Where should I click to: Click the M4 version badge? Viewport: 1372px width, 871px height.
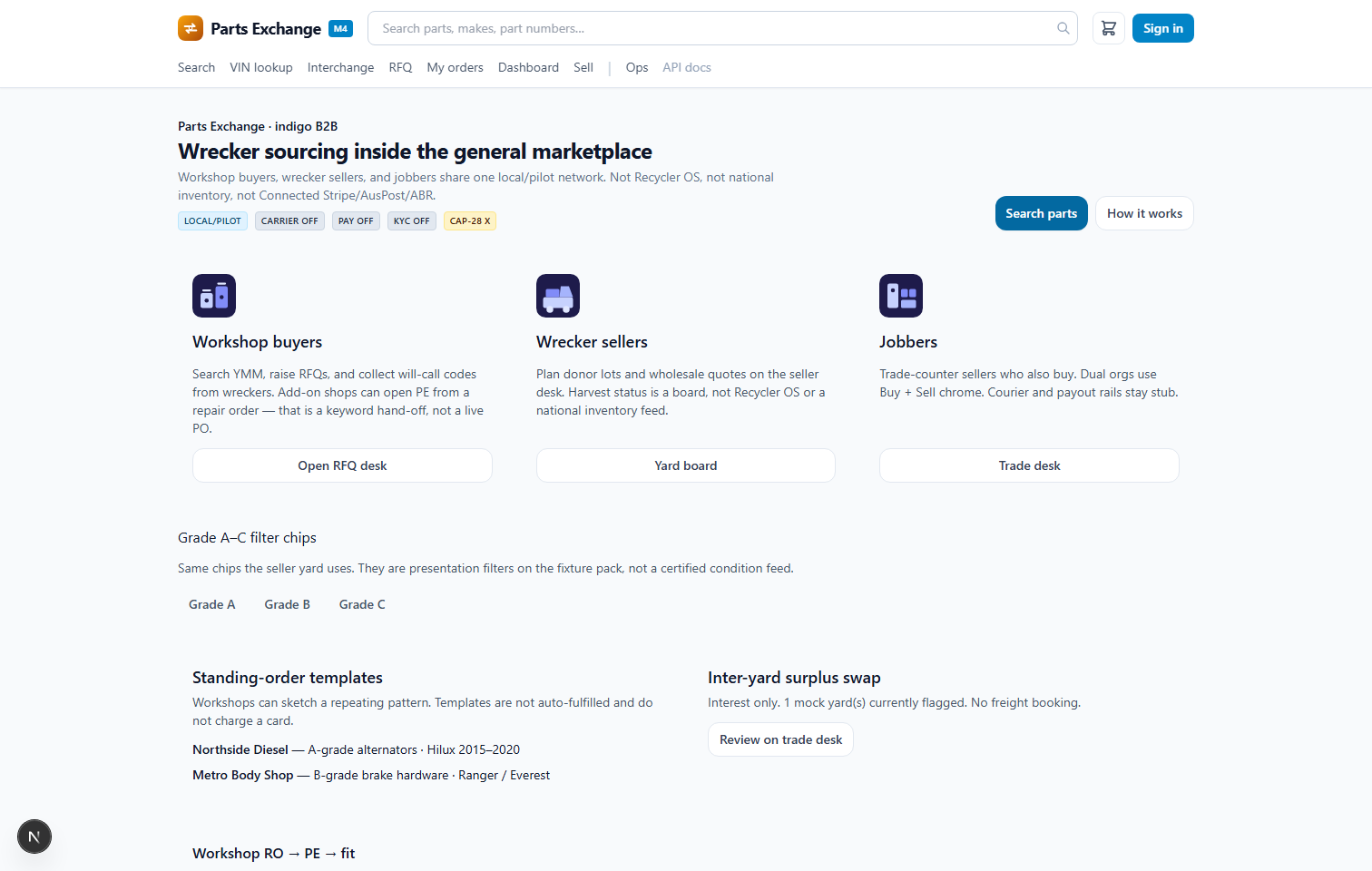point(340,28)
